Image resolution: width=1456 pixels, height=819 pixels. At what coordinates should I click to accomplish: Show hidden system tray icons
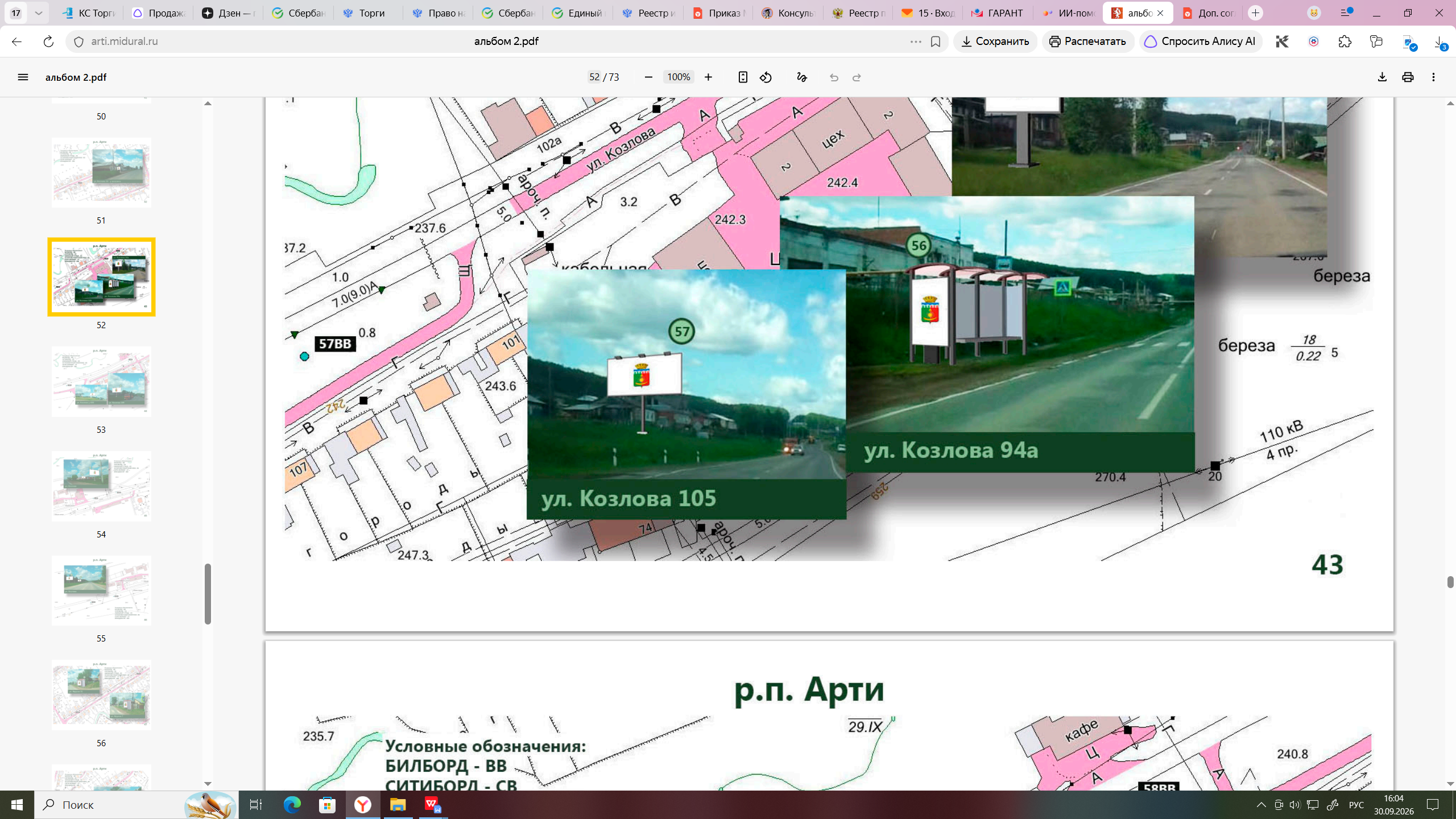(1261, 805)
